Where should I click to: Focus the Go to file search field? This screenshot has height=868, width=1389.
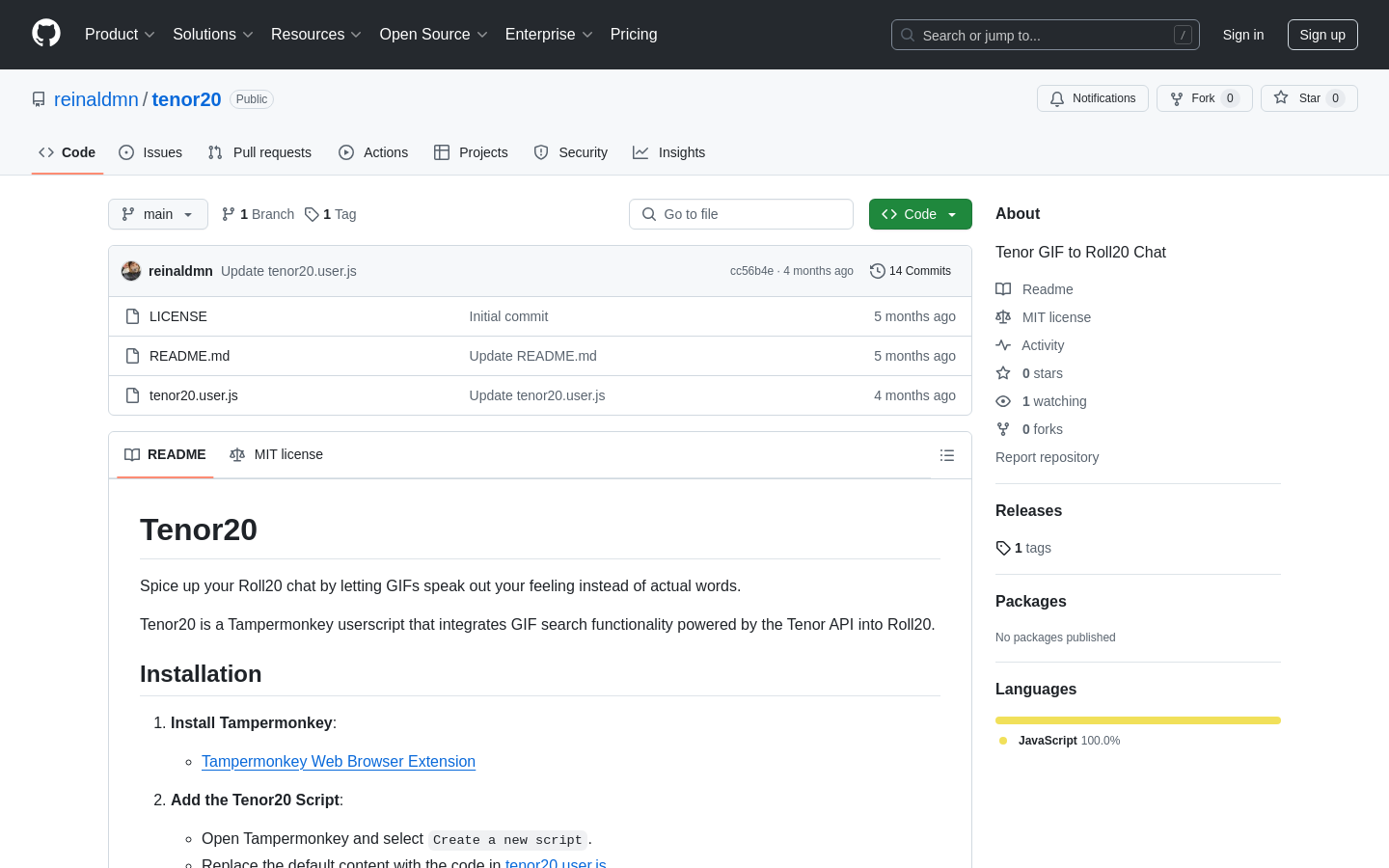(x=741, y=214)
